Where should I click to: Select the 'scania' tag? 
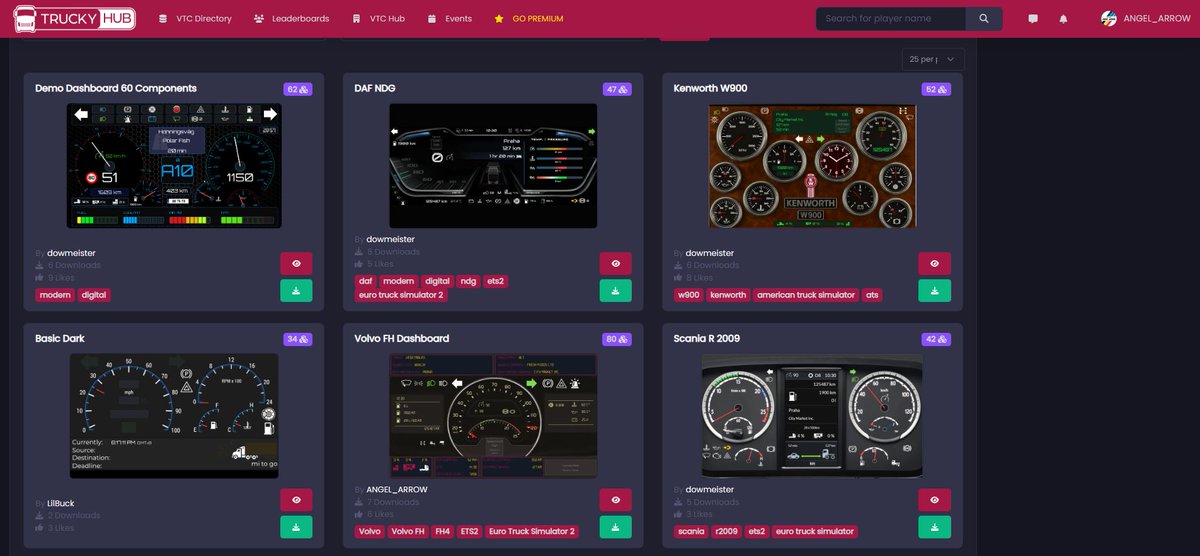[x=691, y=532]
